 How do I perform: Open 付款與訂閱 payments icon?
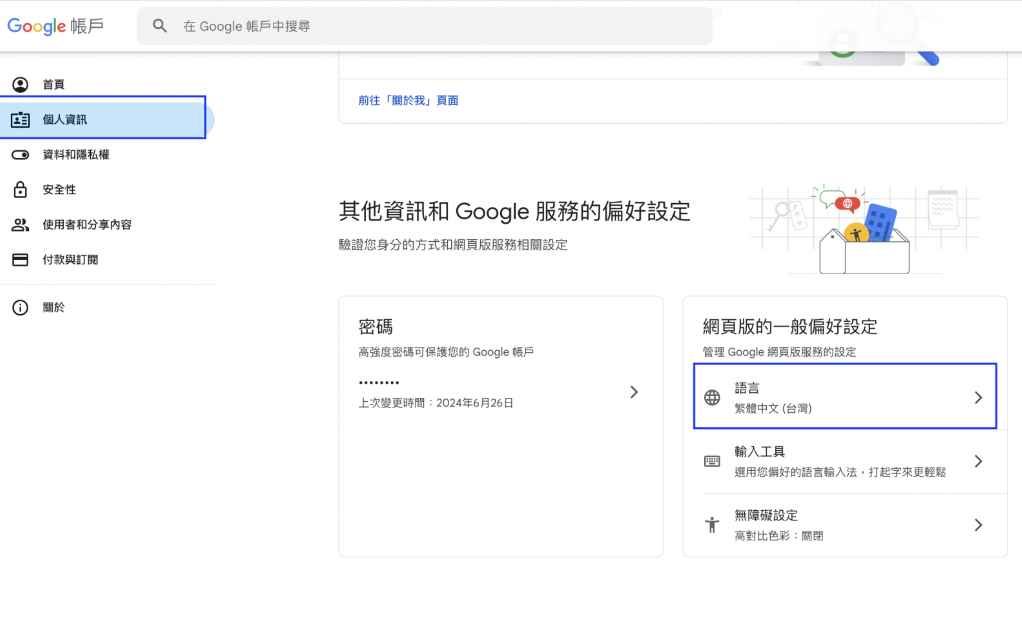[22, 259]
